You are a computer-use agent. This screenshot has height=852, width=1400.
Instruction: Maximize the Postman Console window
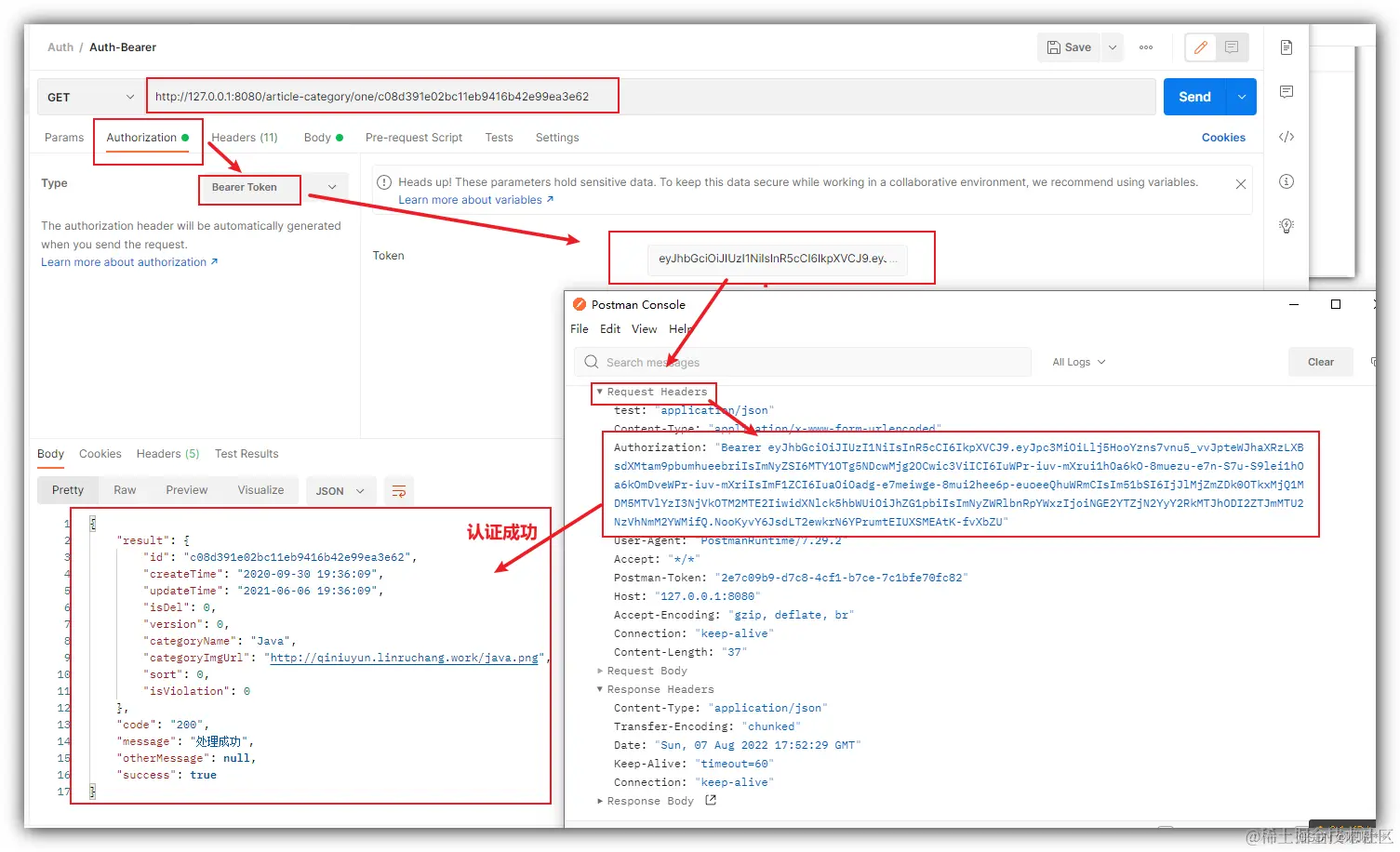click(x=1336, y=304)
